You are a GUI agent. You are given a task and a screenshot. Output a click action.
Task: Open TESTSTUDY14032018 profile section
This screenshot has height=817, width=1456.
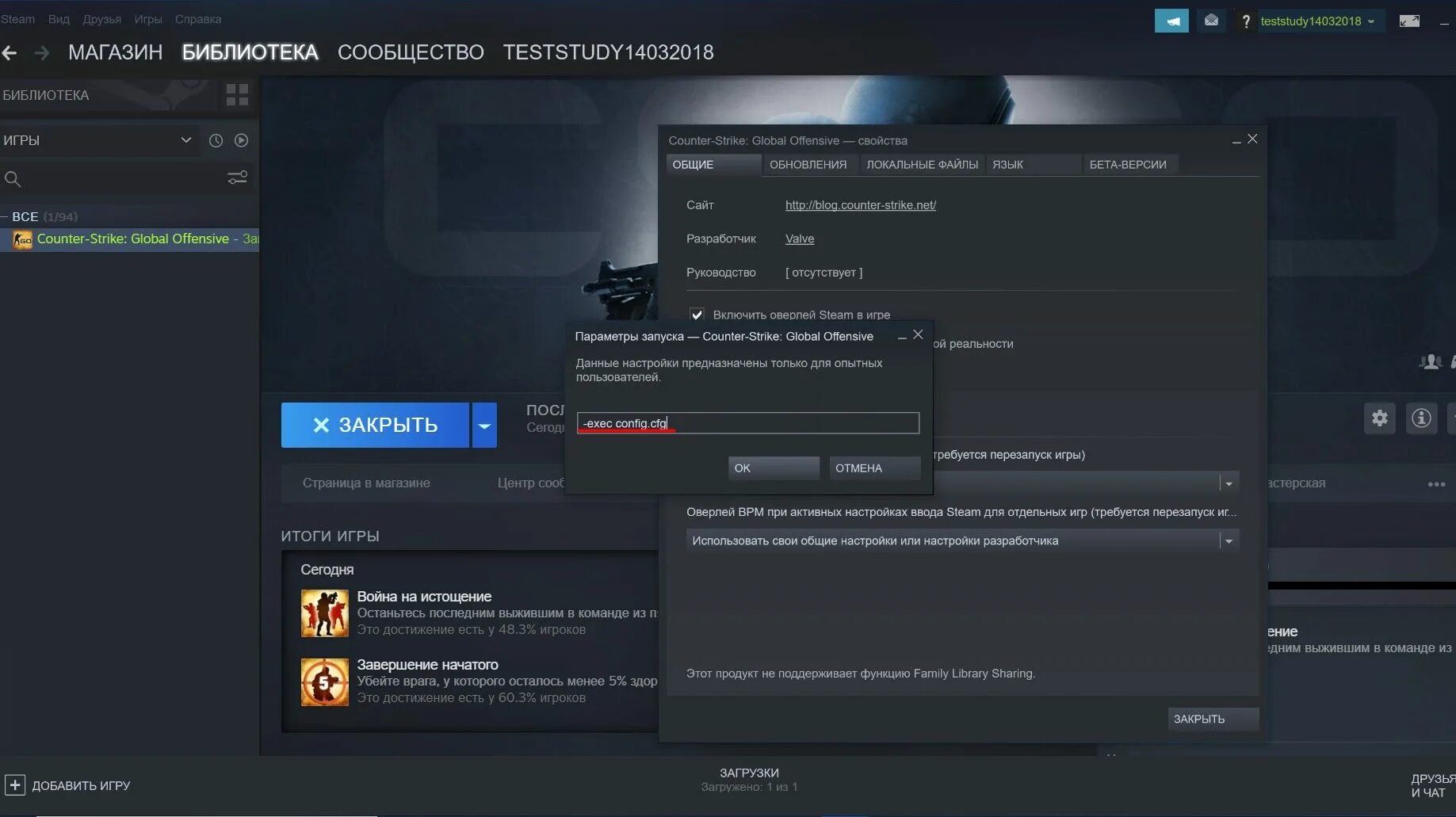pos(608,52)
